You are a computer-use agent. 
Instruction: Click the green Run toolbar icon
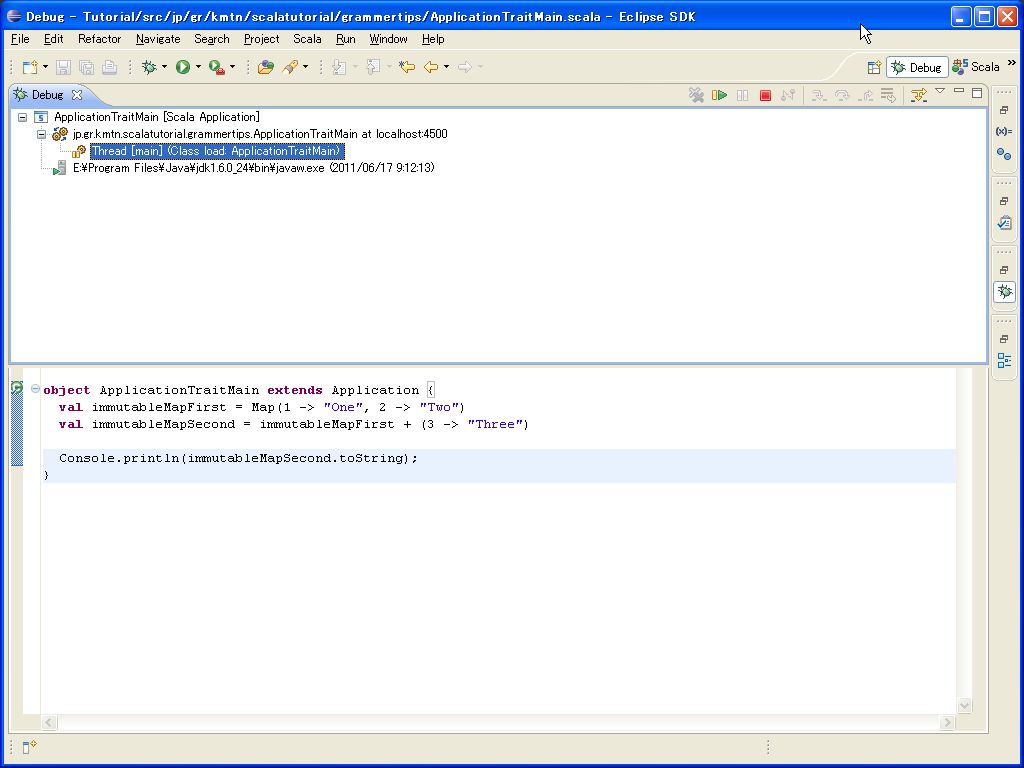coord(183,67)
